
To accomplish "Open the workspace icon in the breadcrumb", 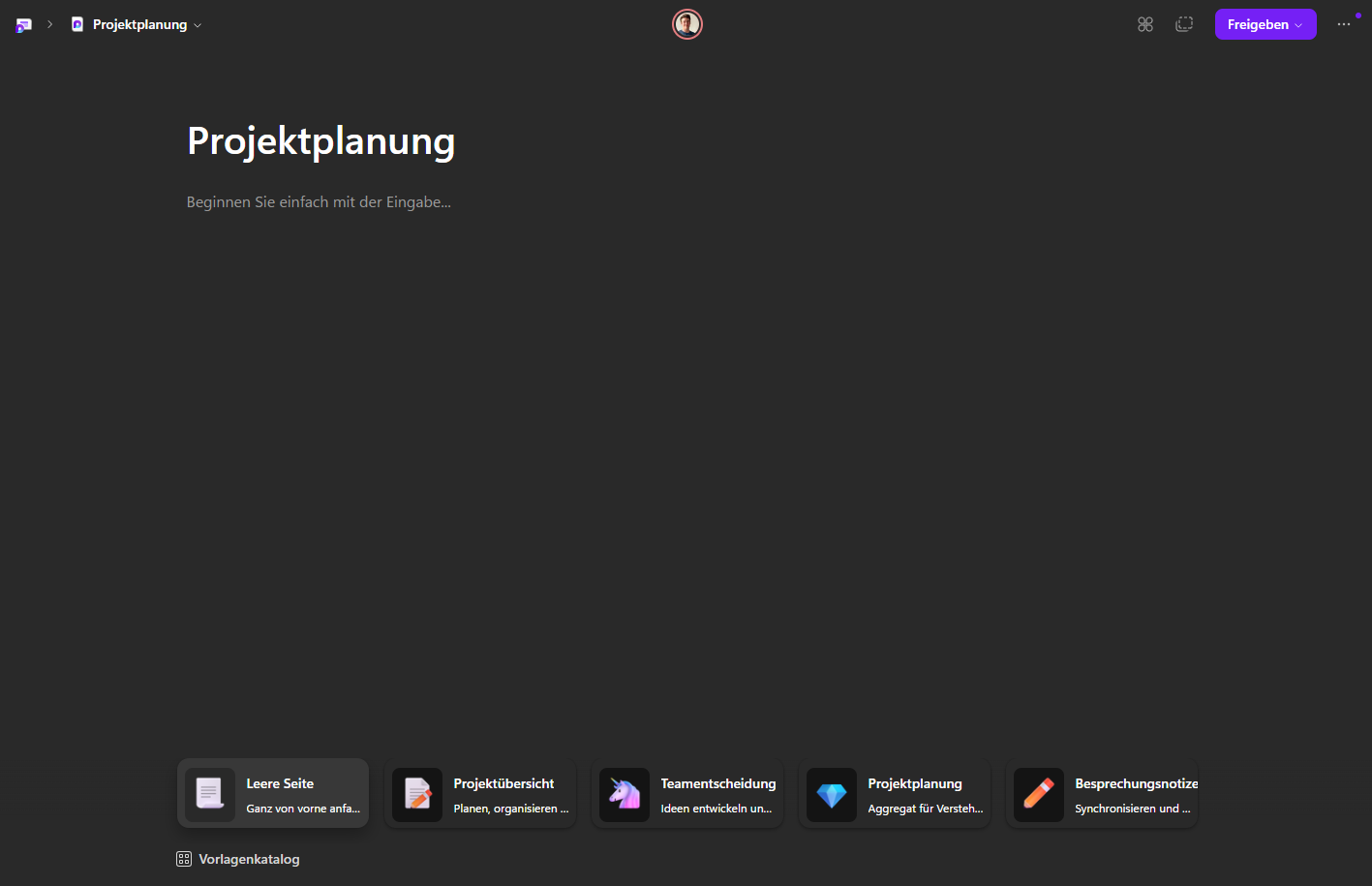I will point(22,24).
